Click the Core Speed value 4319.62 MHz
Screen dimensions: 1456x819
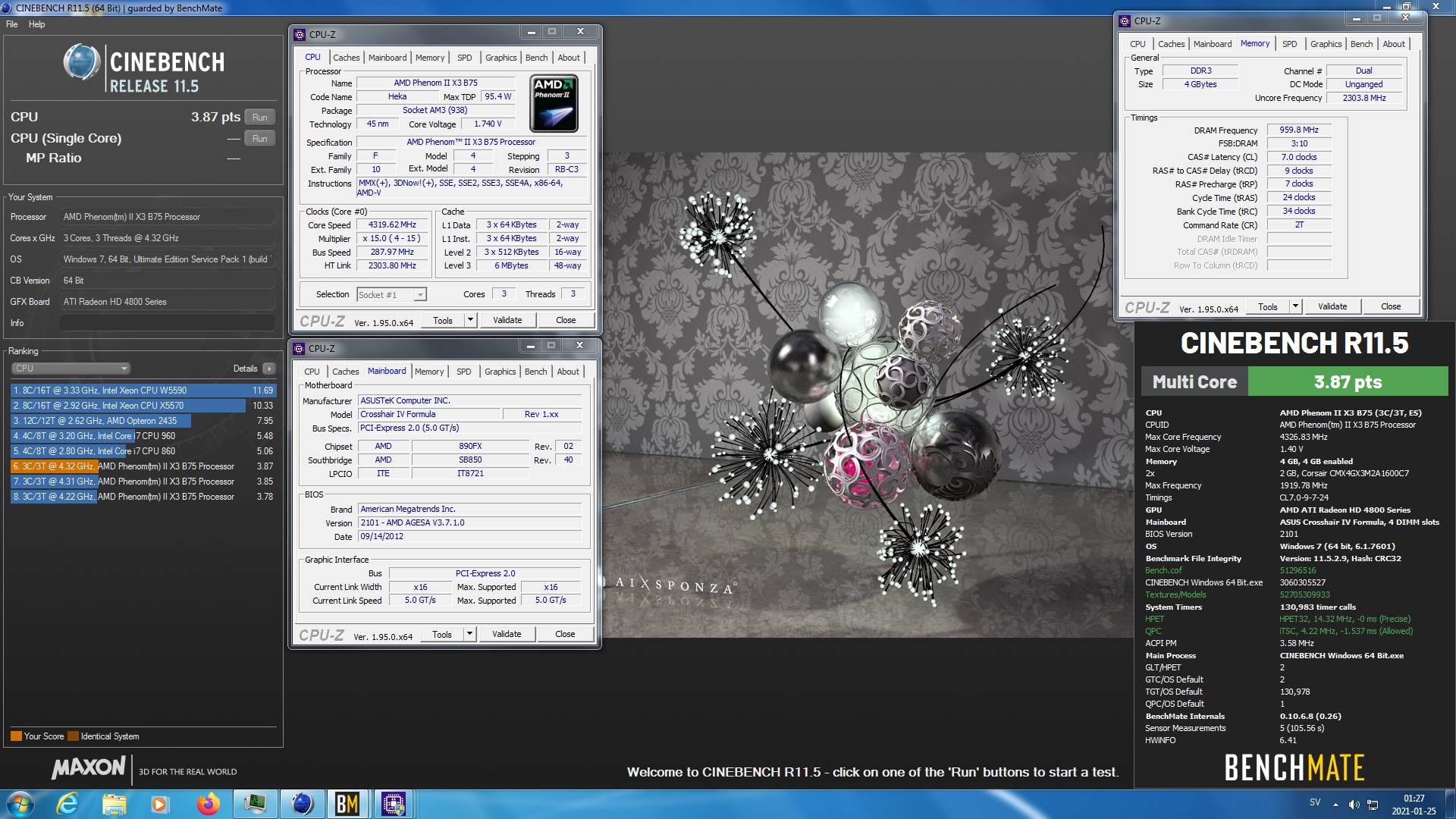pyautogui.click(x=392, y=224)
